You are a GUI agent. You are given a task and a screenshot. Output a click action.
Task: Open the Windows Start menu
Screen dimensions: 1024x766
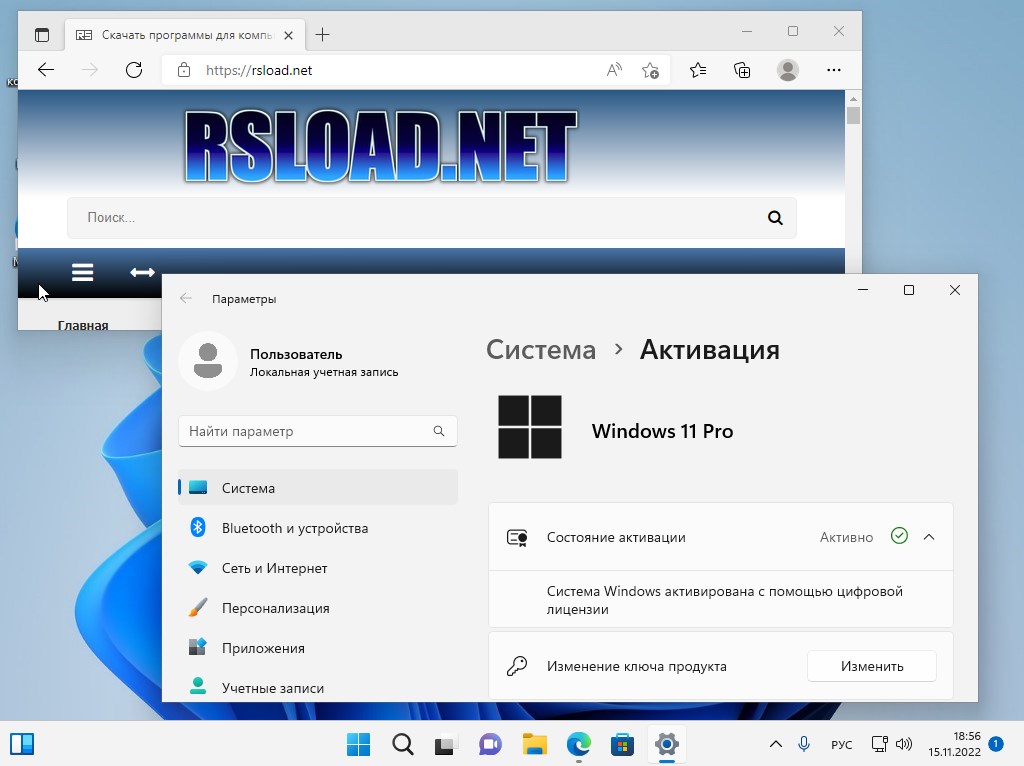click(x=358, y=744)
